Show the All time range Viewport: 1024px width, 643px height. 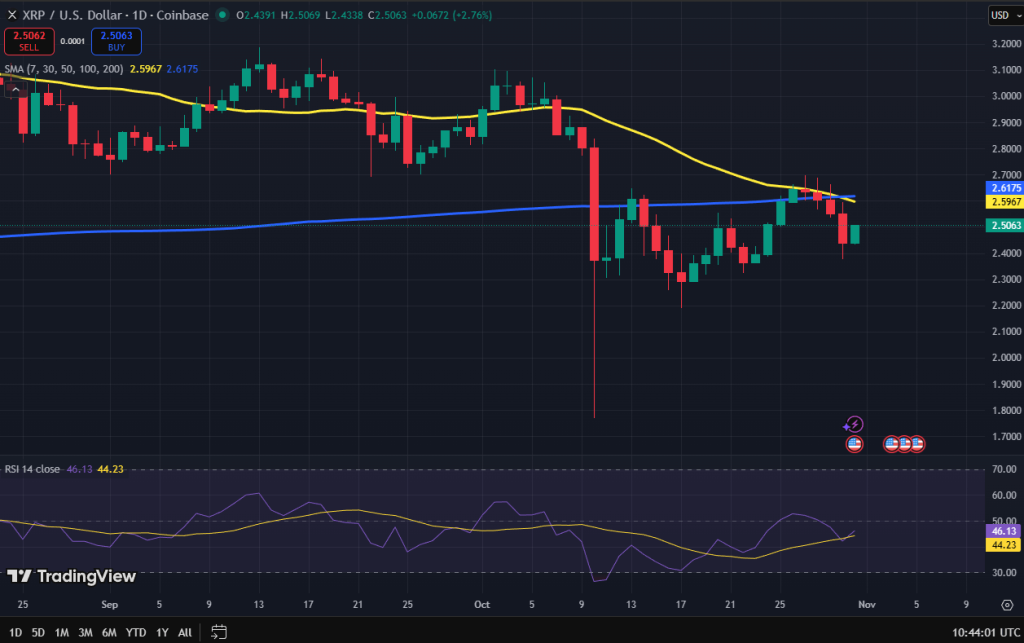(185, 632)
